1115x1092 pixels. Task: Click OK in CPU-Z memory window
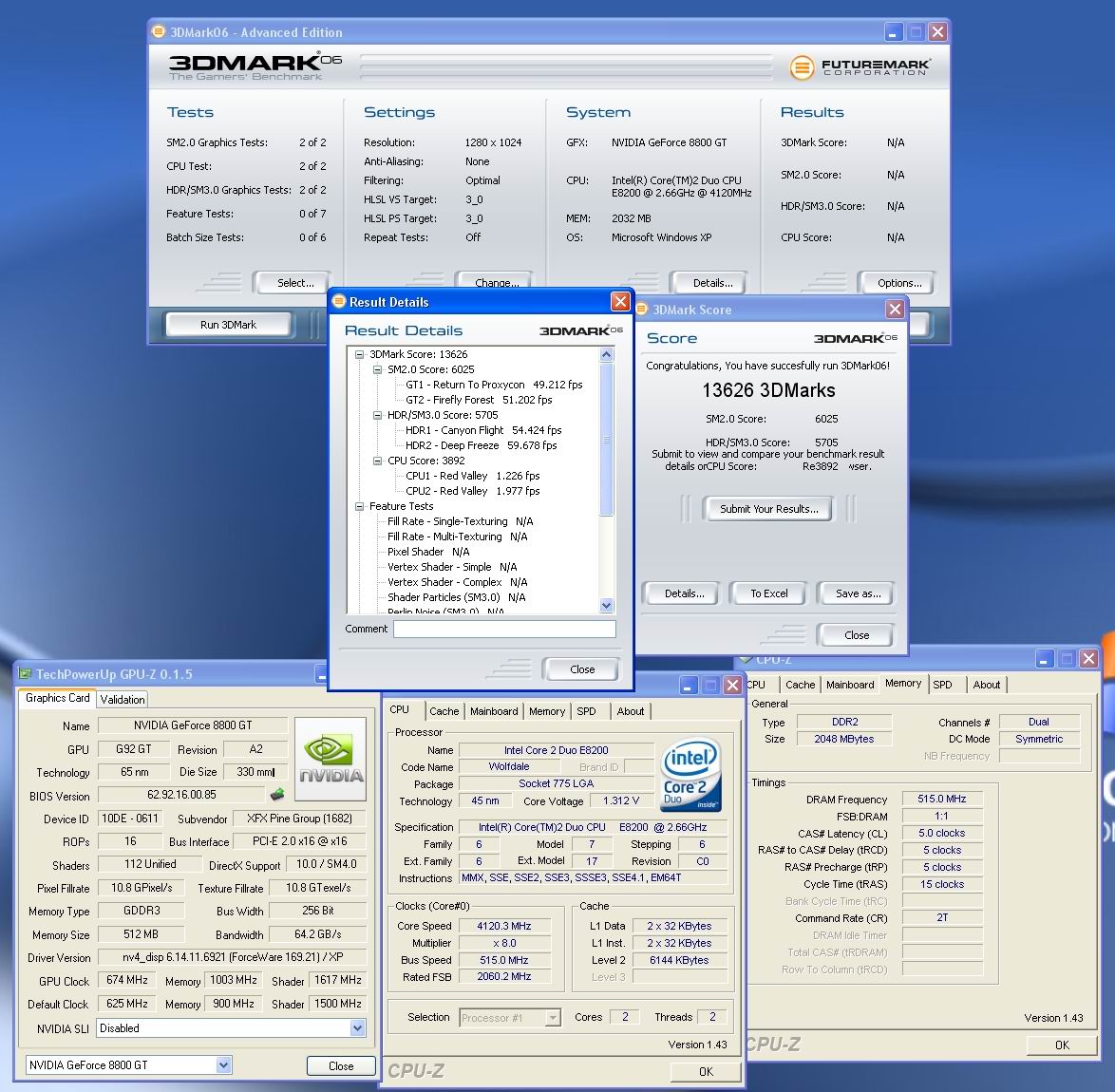[x=1062, y=1045]
